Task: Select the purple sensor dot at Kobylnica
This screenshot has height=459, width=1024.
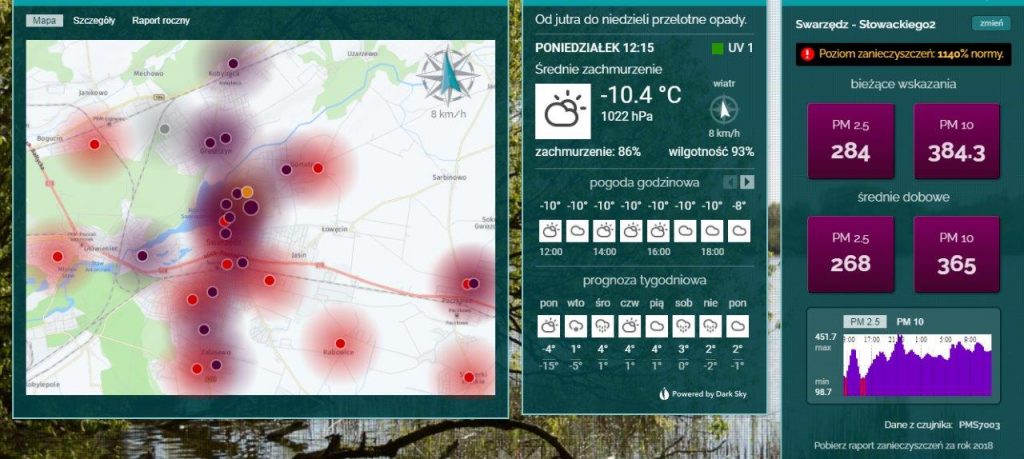Action: [233, 63]
